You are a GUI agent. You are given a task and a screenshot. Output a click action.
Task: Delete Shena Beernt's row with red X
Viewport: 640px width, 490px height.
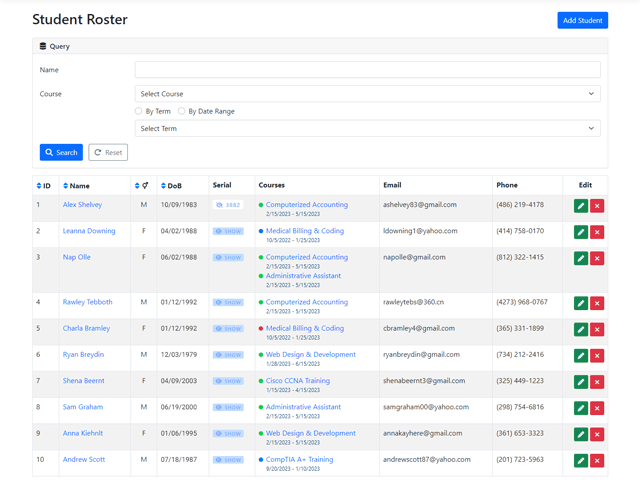pyautogui.click(x=597, y=382)
